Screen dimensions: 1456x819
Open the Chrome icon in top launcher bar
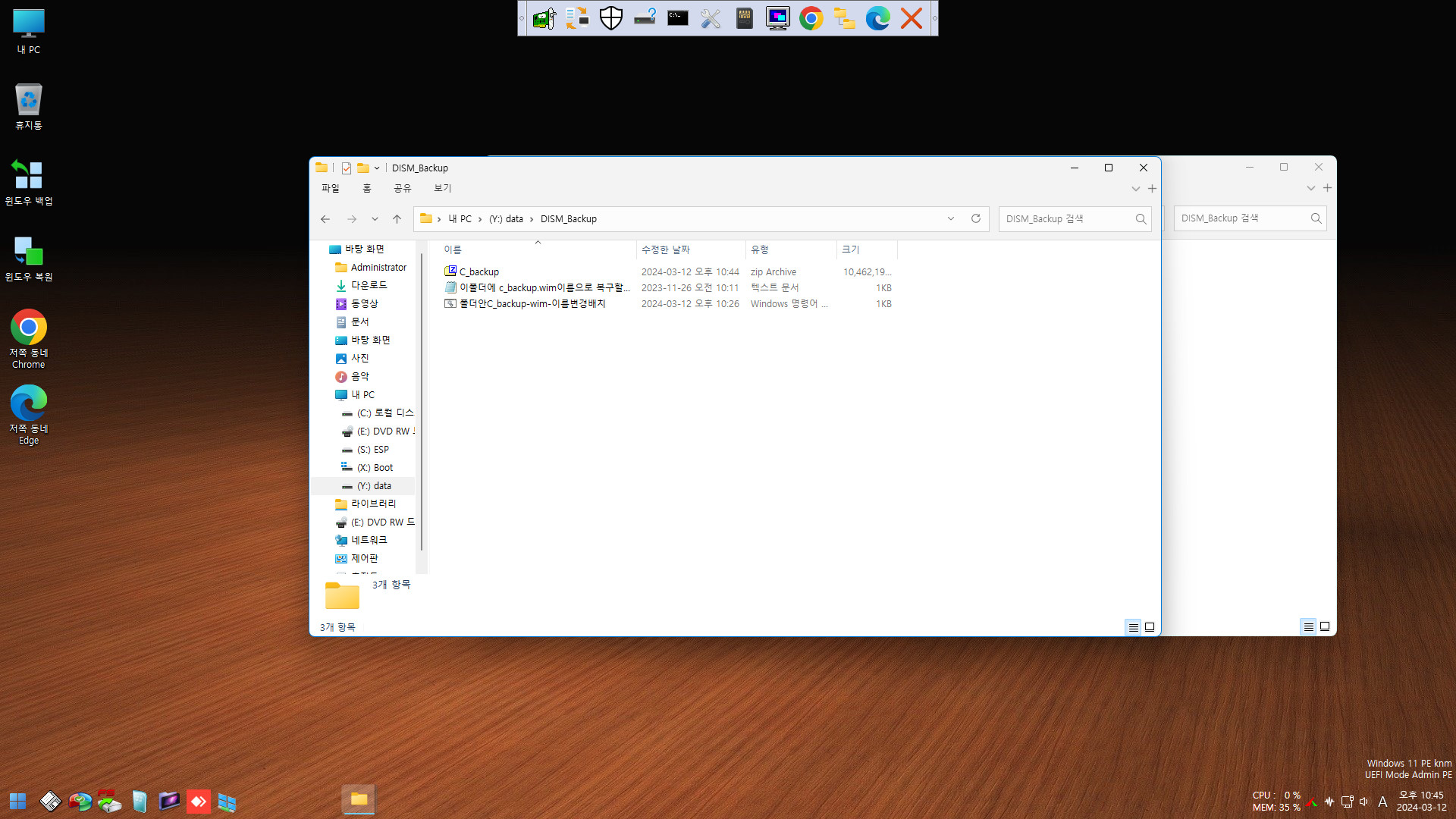(x=811, y=18)
